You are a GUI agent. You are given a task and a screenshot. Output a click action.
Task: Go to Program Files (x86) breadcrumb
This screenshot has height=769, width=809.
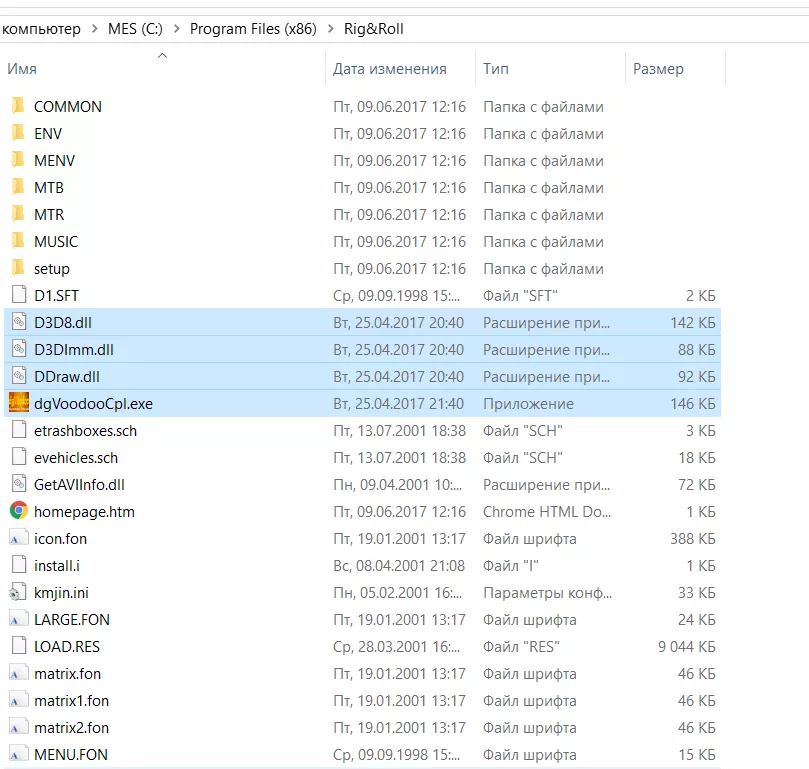(x=252, y=29)
